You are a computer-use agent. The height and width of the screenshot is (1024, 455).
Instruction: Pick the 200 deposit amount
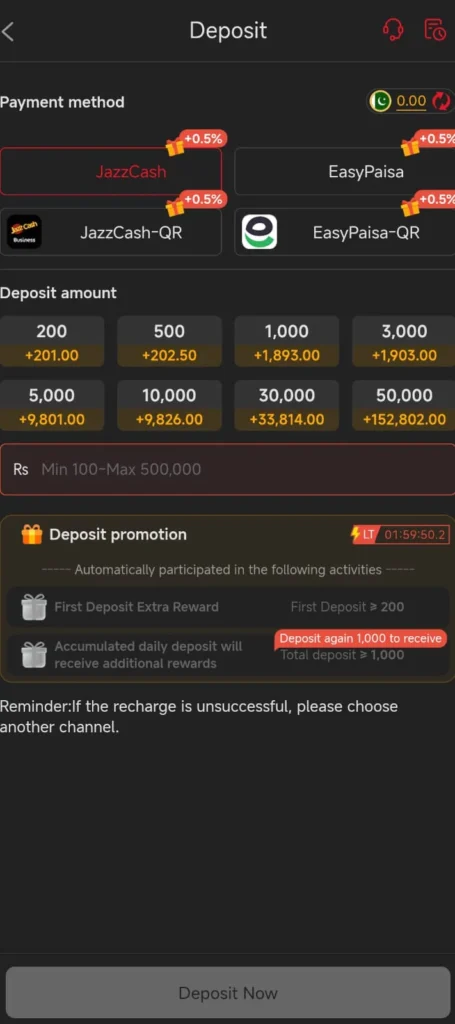pyautogui.click(x=52, y=342)
